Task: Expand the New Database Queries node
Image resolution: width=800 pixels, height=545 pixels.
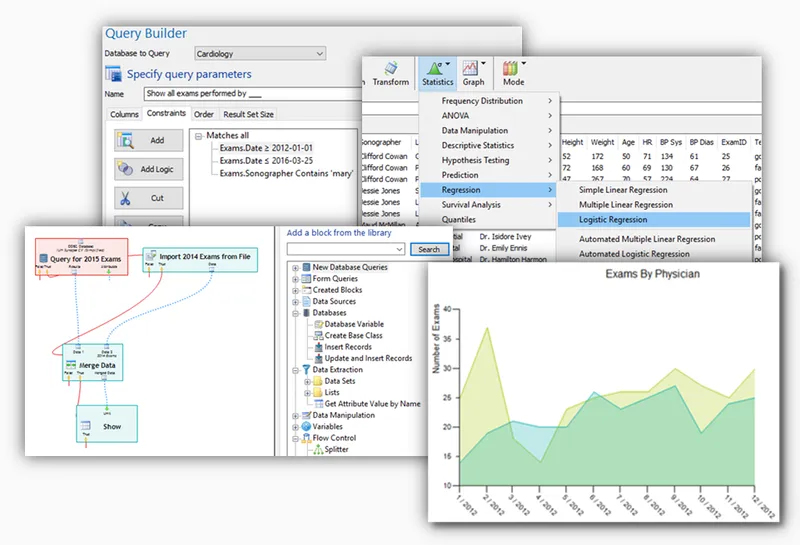Action: click(x=295, y=267)
